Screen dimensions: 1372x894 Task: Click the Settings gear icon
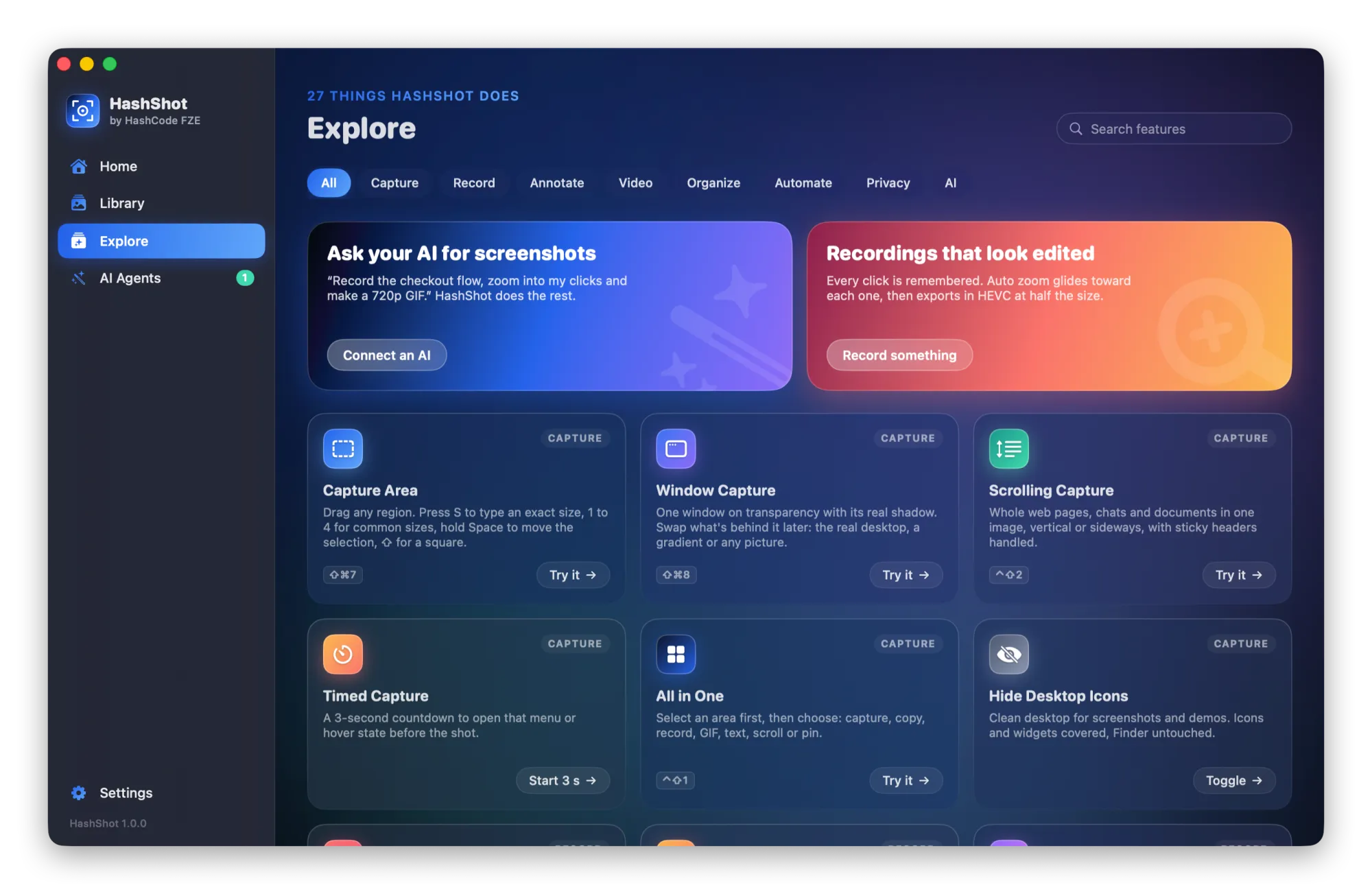click(x=79, y=792)
